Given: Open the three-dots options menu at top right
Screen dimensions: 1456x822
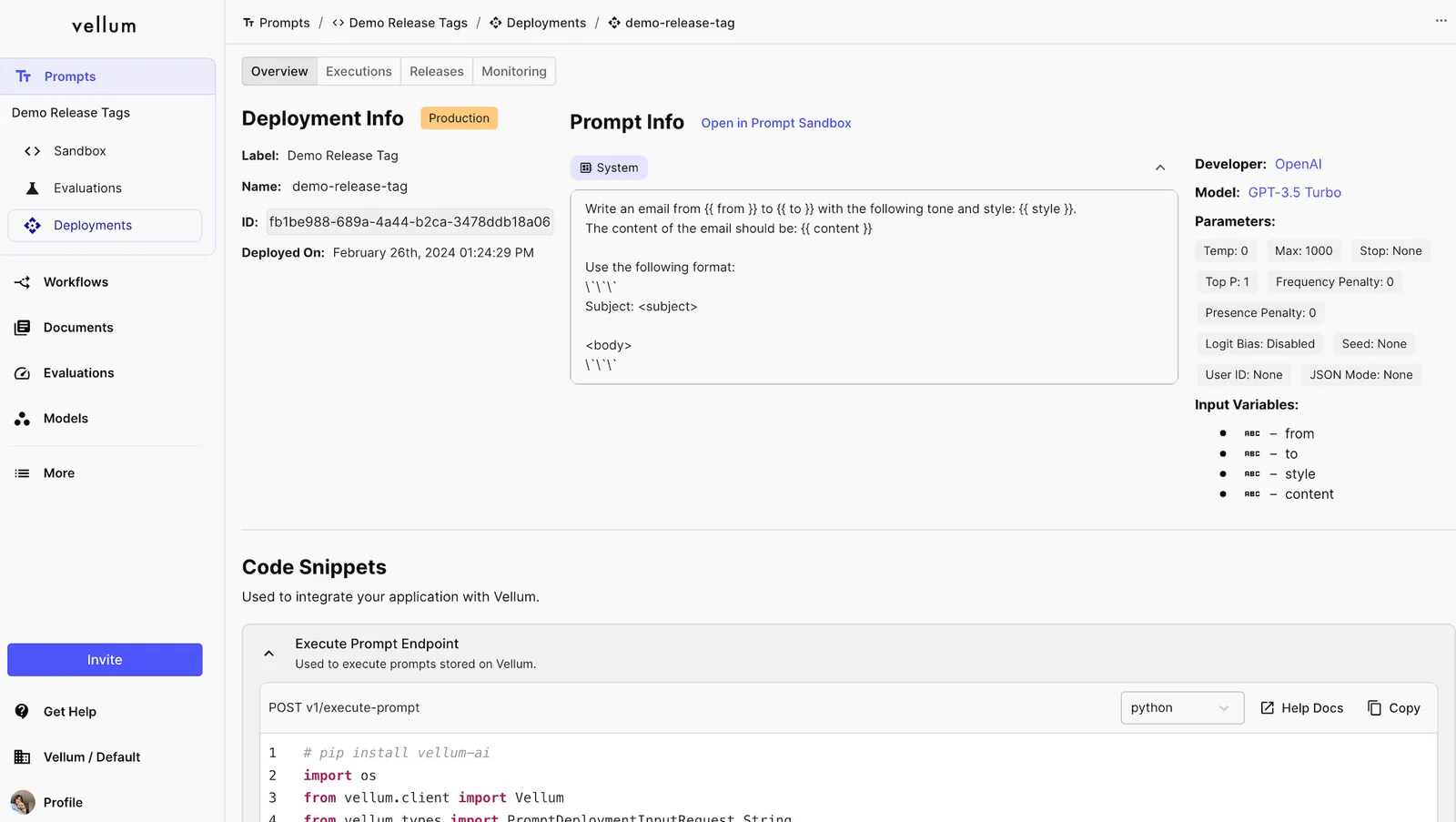Looking at the screenshot, I should (1441, 20).
